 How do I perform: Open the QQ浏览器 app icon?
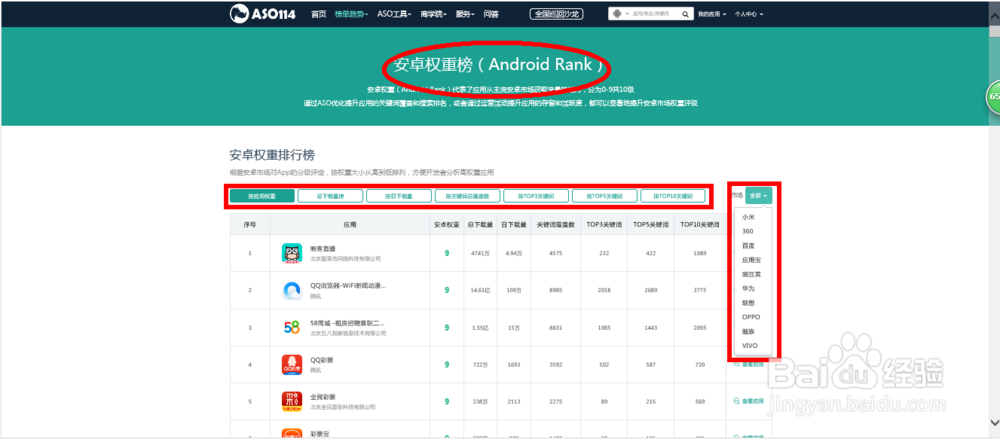click(292, 290)
